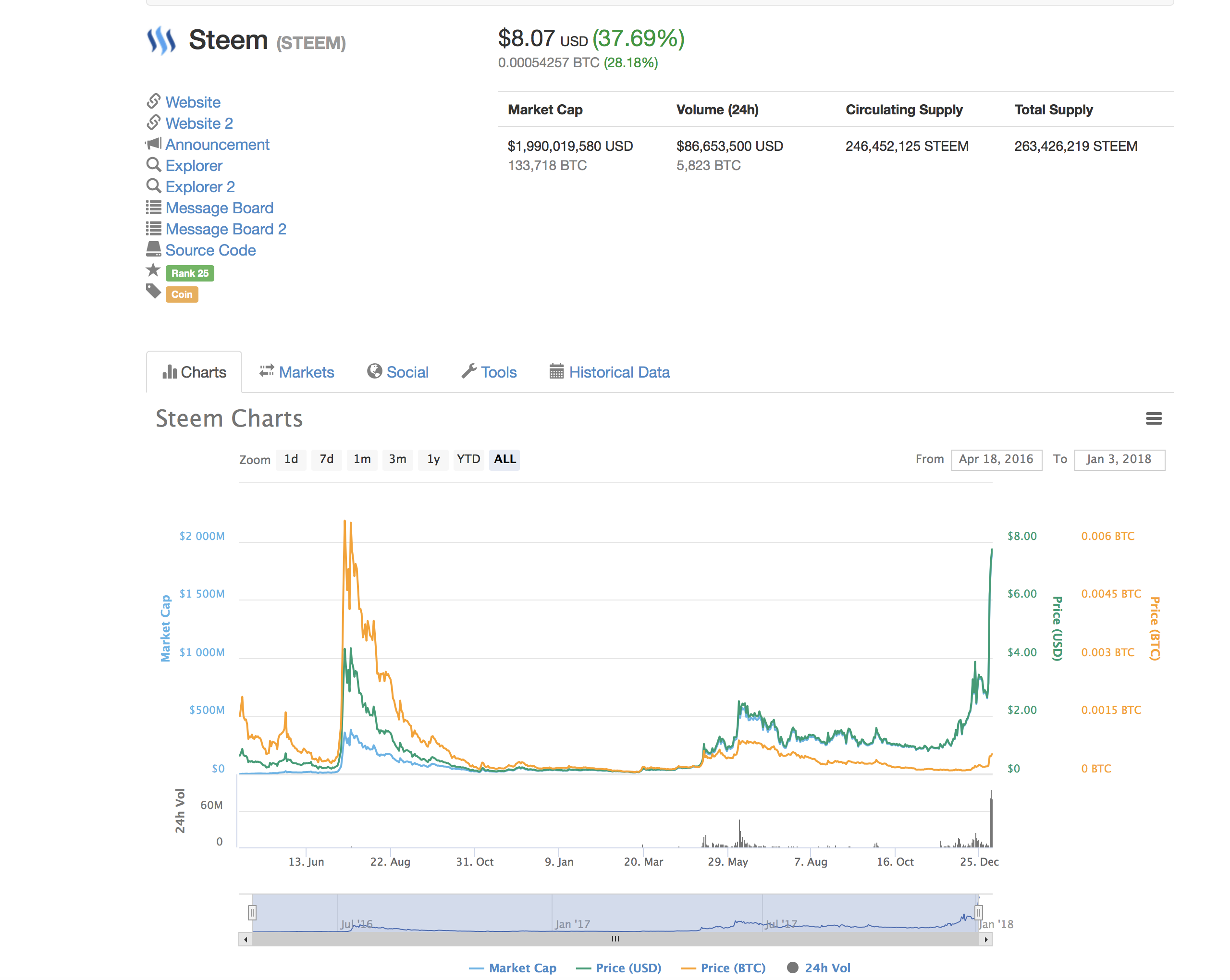Click the right handle of the range navigator
This screenshot has height=980, width=1230.
tap(978, 913)
